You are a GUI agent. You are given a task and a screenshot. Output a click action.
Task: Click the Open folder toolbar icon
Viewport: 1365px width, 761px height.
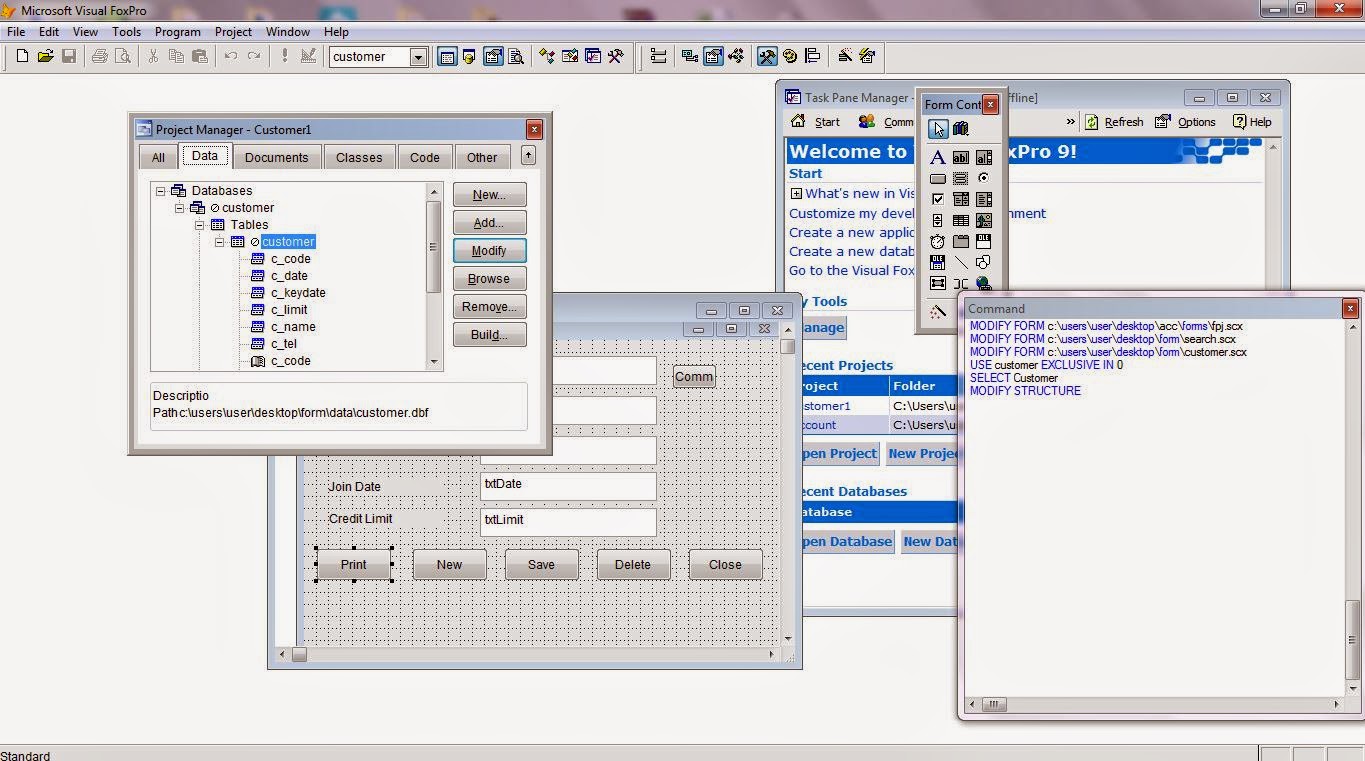pyautogui.click(x=46, y=57)
